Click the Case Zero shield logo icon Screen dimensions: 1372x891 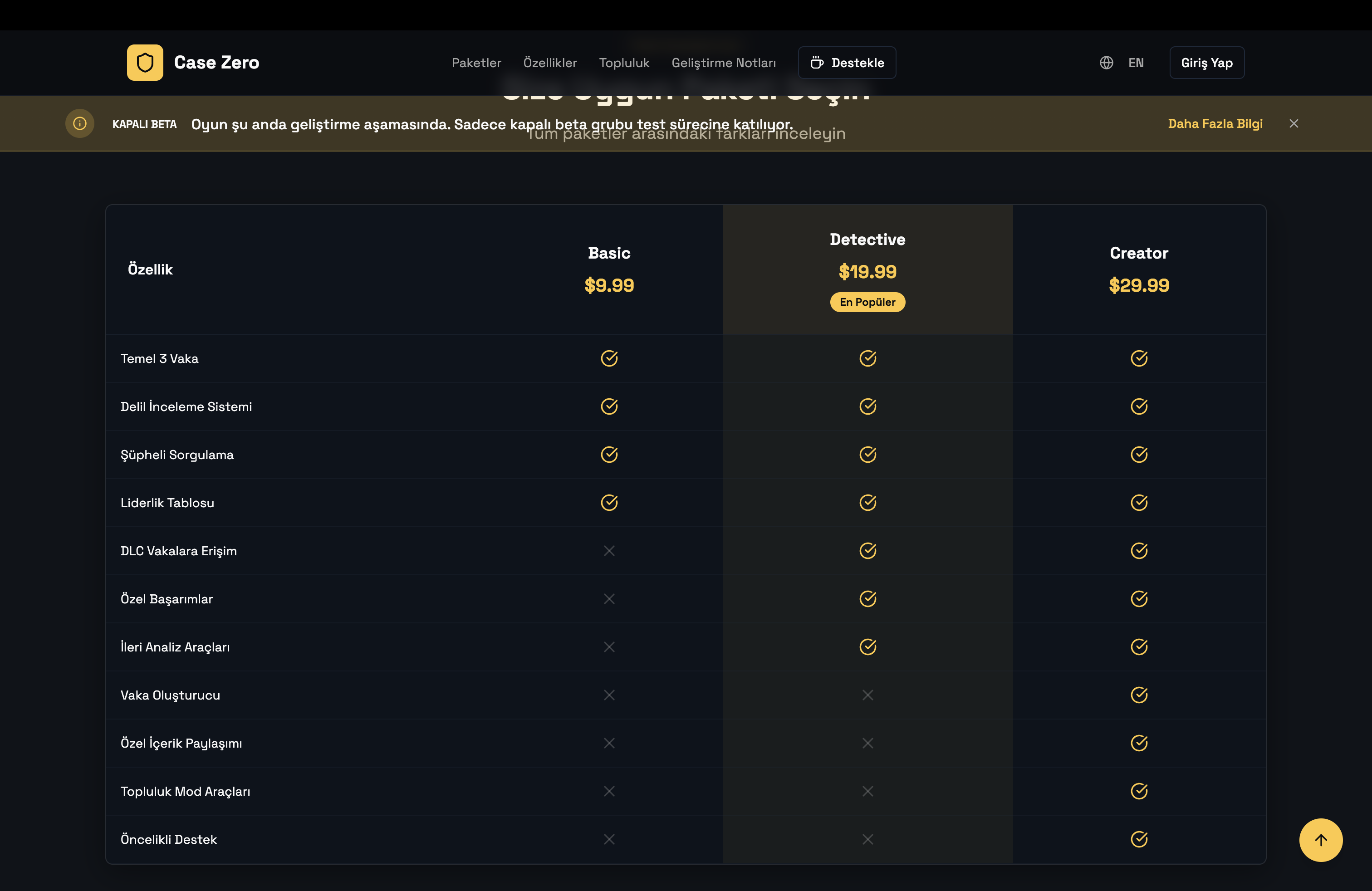pyautogui.click(x=145, y=62)
